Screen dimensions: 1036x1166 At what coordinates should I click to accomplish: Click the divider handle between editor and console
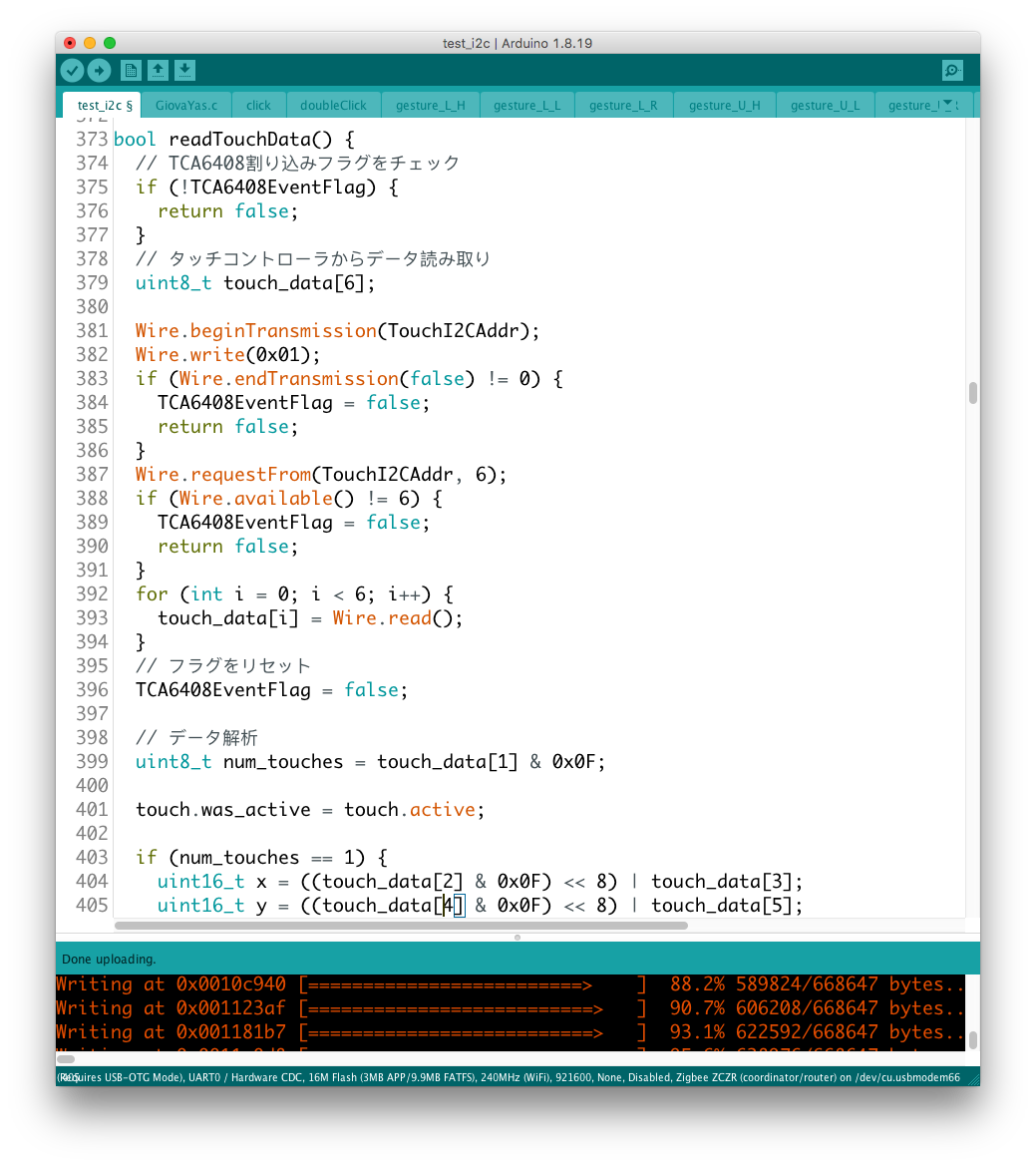click(518, 938)
